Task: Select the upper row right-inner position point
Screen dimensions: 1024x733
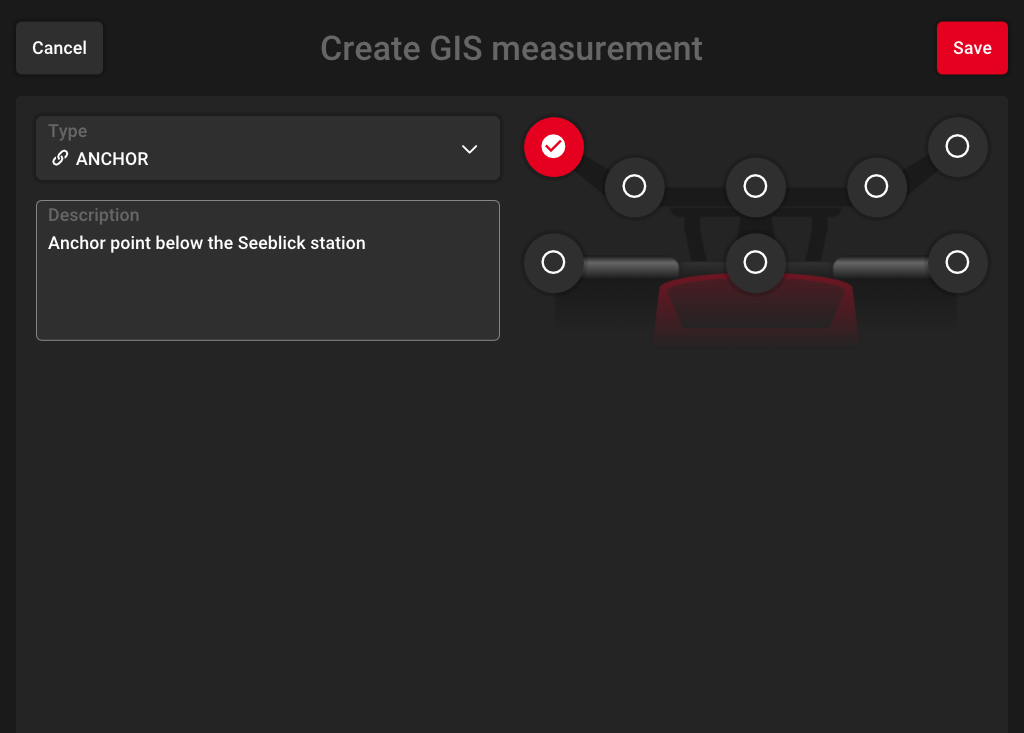Action: [876, 187]
